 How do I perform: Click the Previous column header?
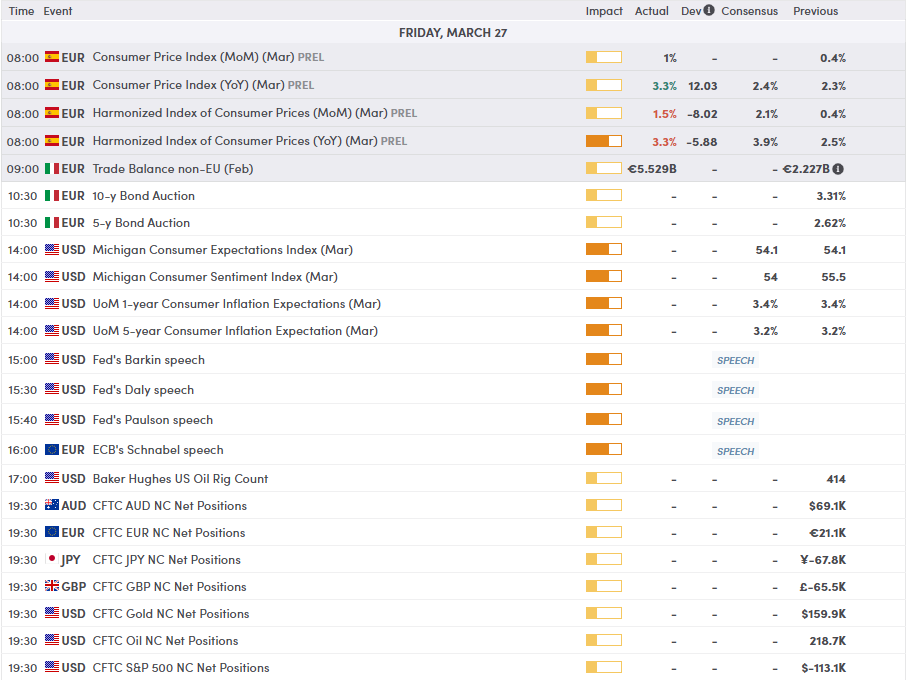click(815, 11)
